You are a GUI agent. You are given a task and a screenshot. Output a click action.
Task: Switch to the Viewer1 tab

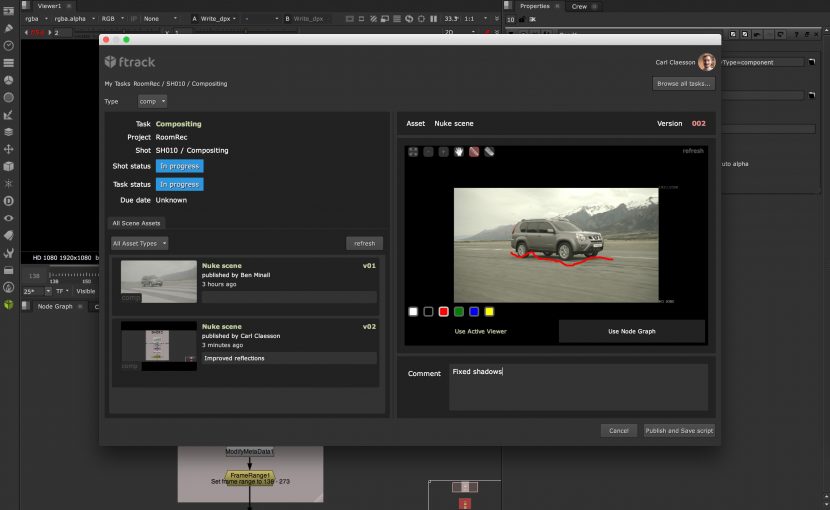49,6
